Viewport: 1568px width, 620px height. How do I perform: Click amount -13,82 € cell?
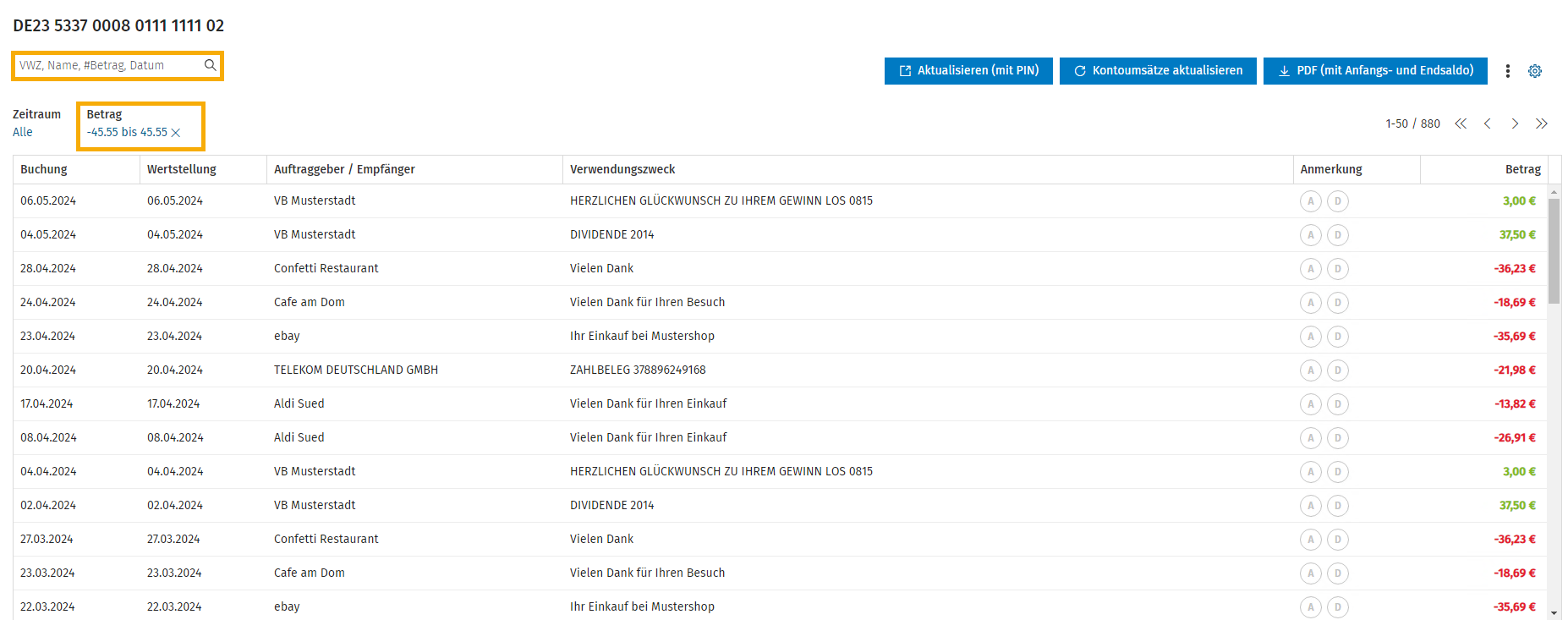click(1514, 404)
